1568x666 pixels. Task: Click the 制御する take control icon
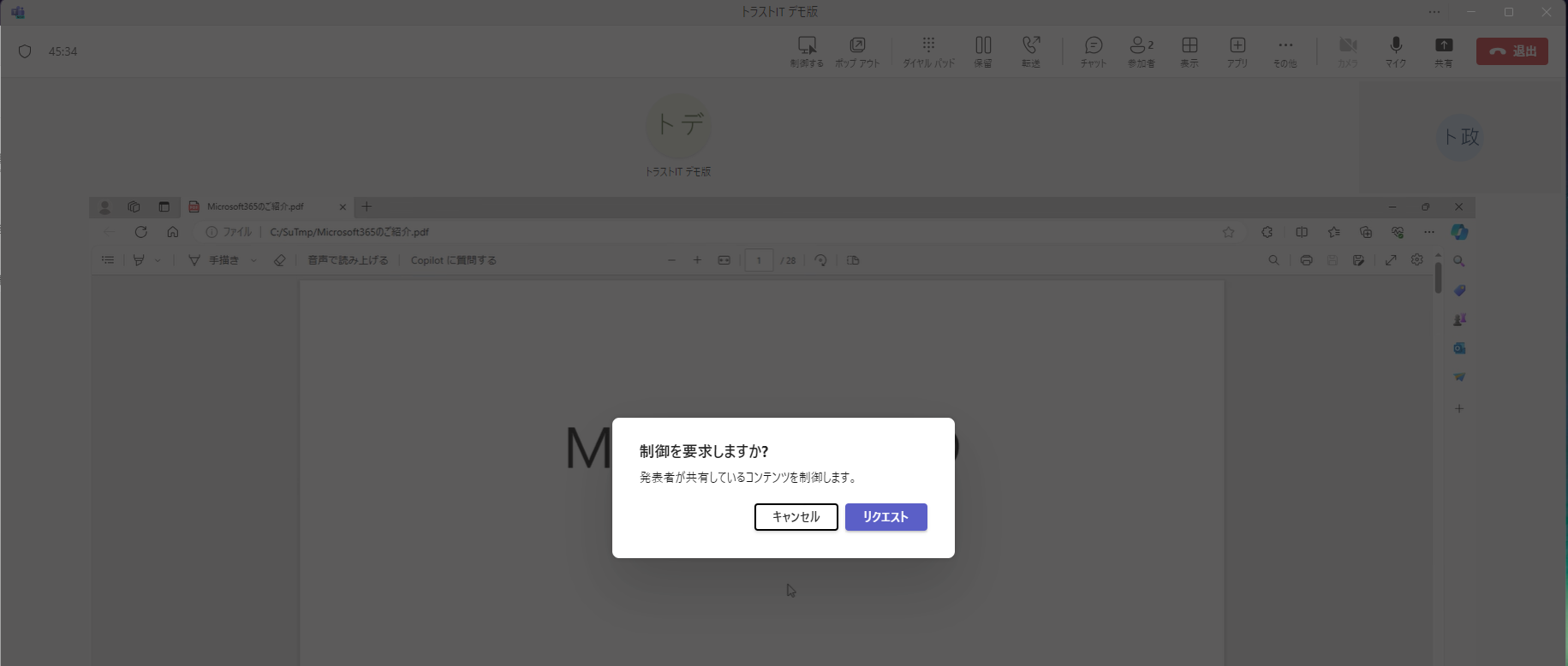[x=807, y=51]
